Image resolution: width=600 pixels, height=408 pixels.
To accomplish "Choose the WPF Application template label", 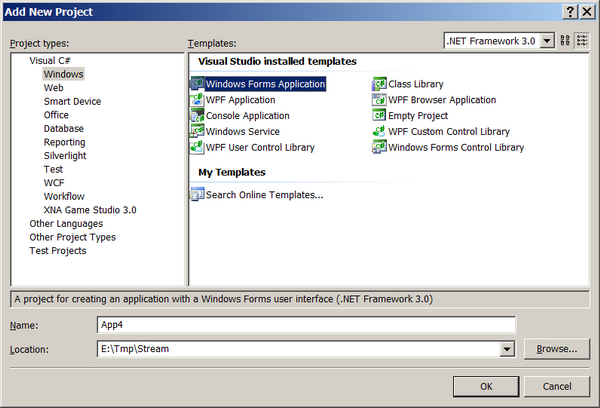I will pyautogui.click(x=240, y=100).
